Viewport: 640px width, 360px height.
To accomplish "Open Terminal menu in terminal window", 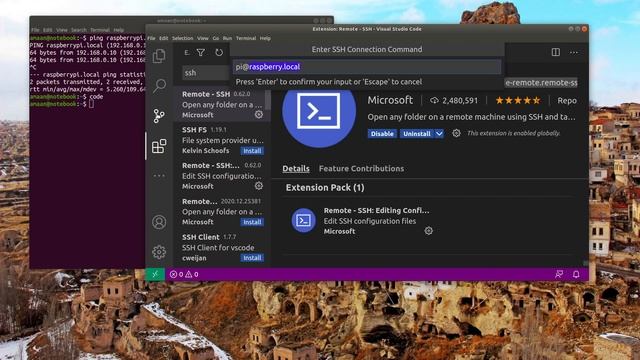I will click(100, 30).
